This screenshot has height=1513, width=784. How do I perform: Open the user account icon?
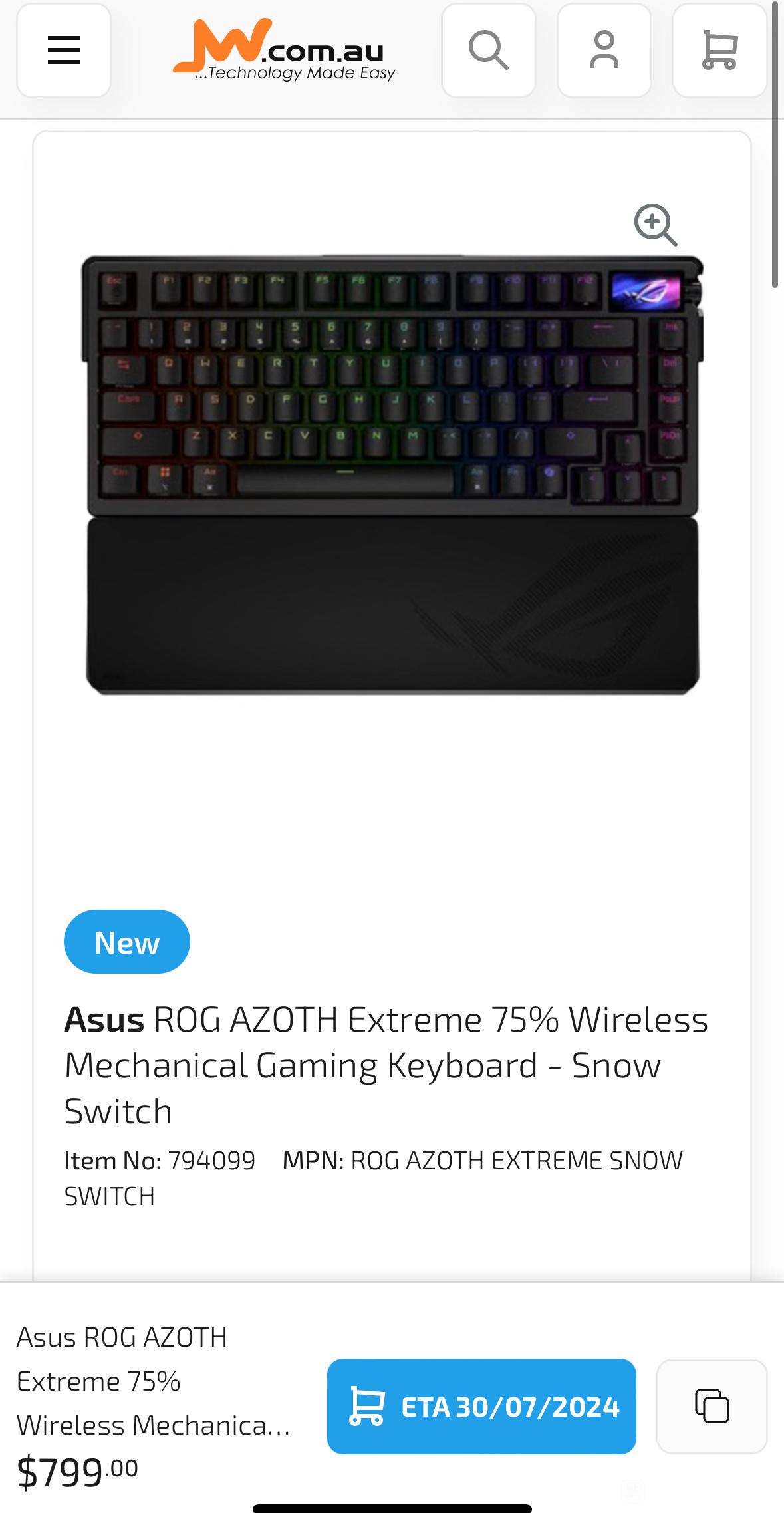[604, 51]
